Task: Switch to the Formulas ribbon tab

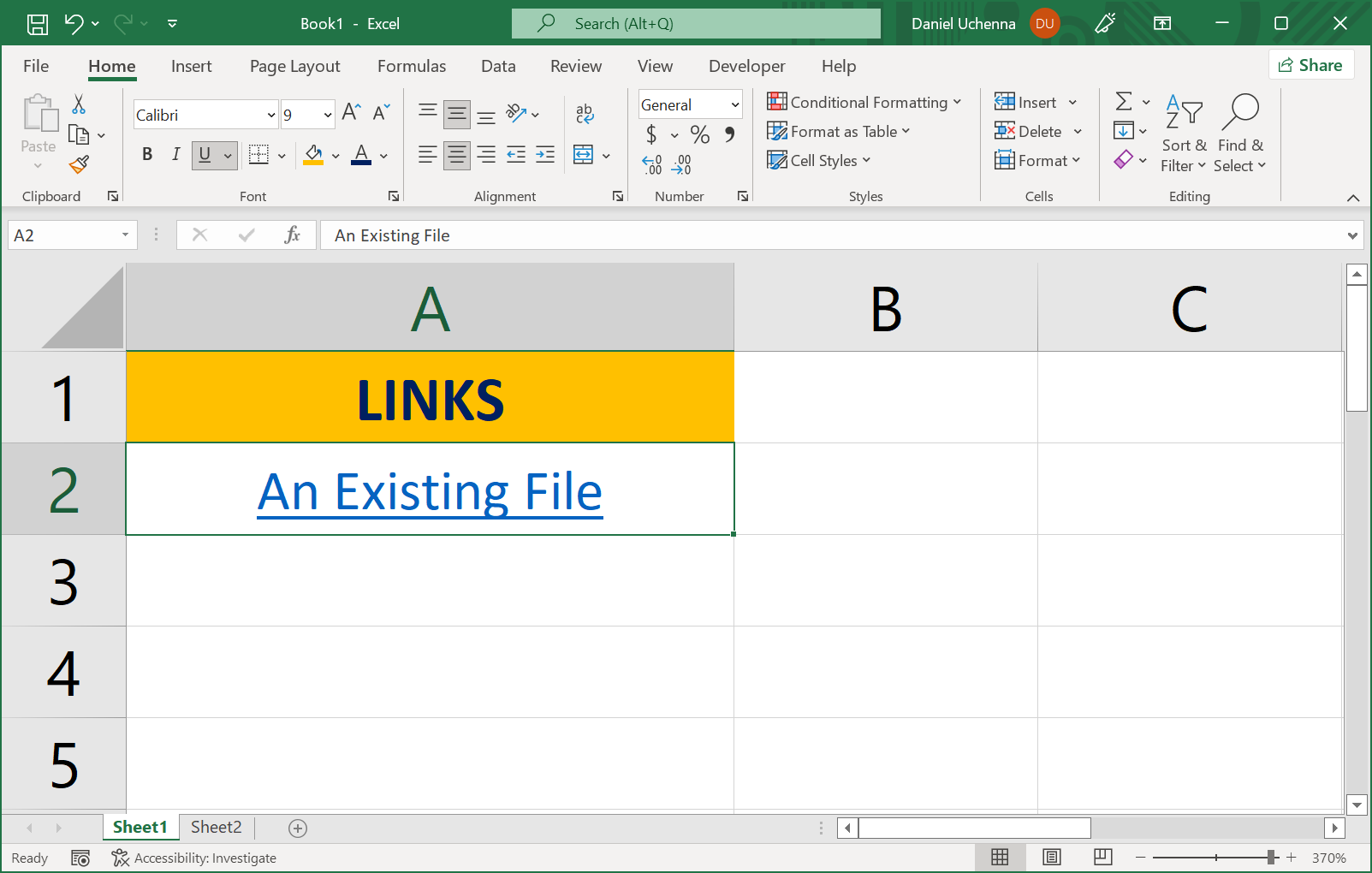Action: coord(412,66)
